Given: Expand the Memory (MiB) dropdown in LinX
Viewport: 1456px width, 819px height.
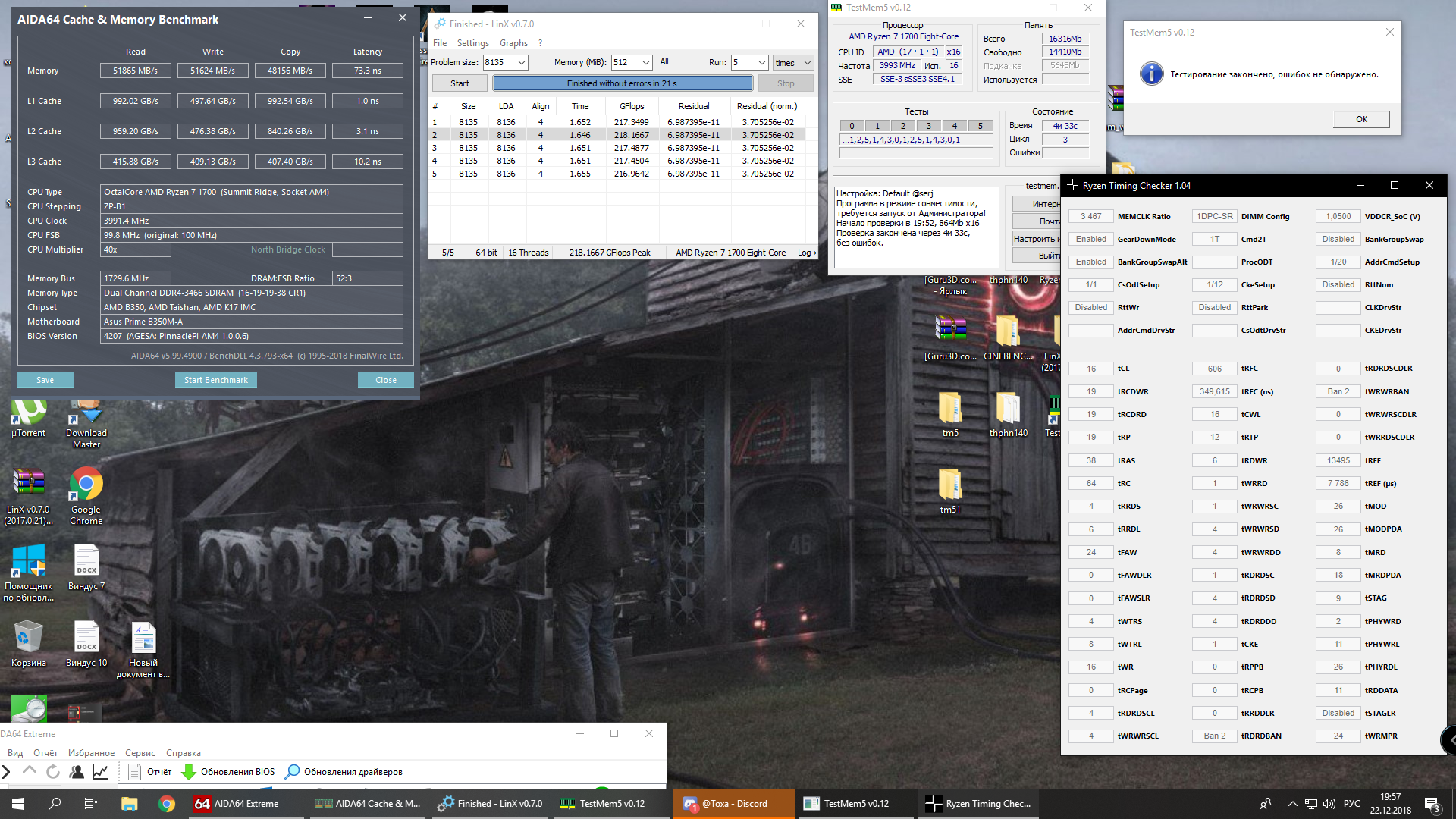Looking at the screenshot, I should (x=646, y=62).
